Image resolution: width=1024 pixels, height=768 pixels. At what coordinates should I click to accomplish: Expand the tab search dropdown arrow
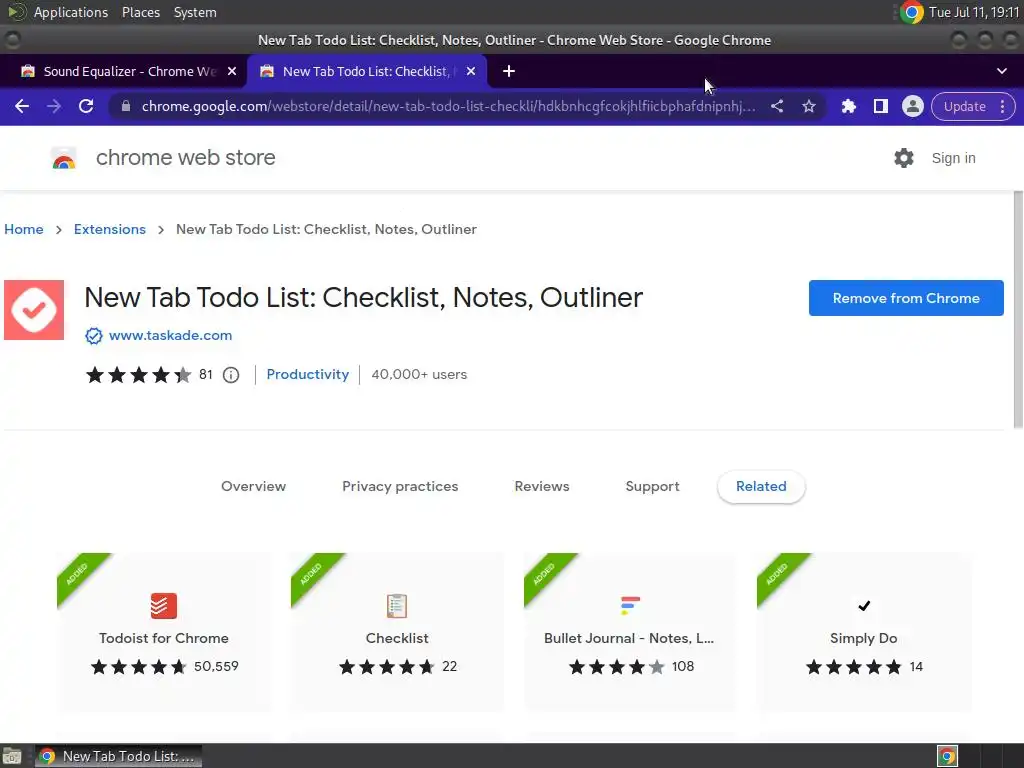[x=1002, y=71]
